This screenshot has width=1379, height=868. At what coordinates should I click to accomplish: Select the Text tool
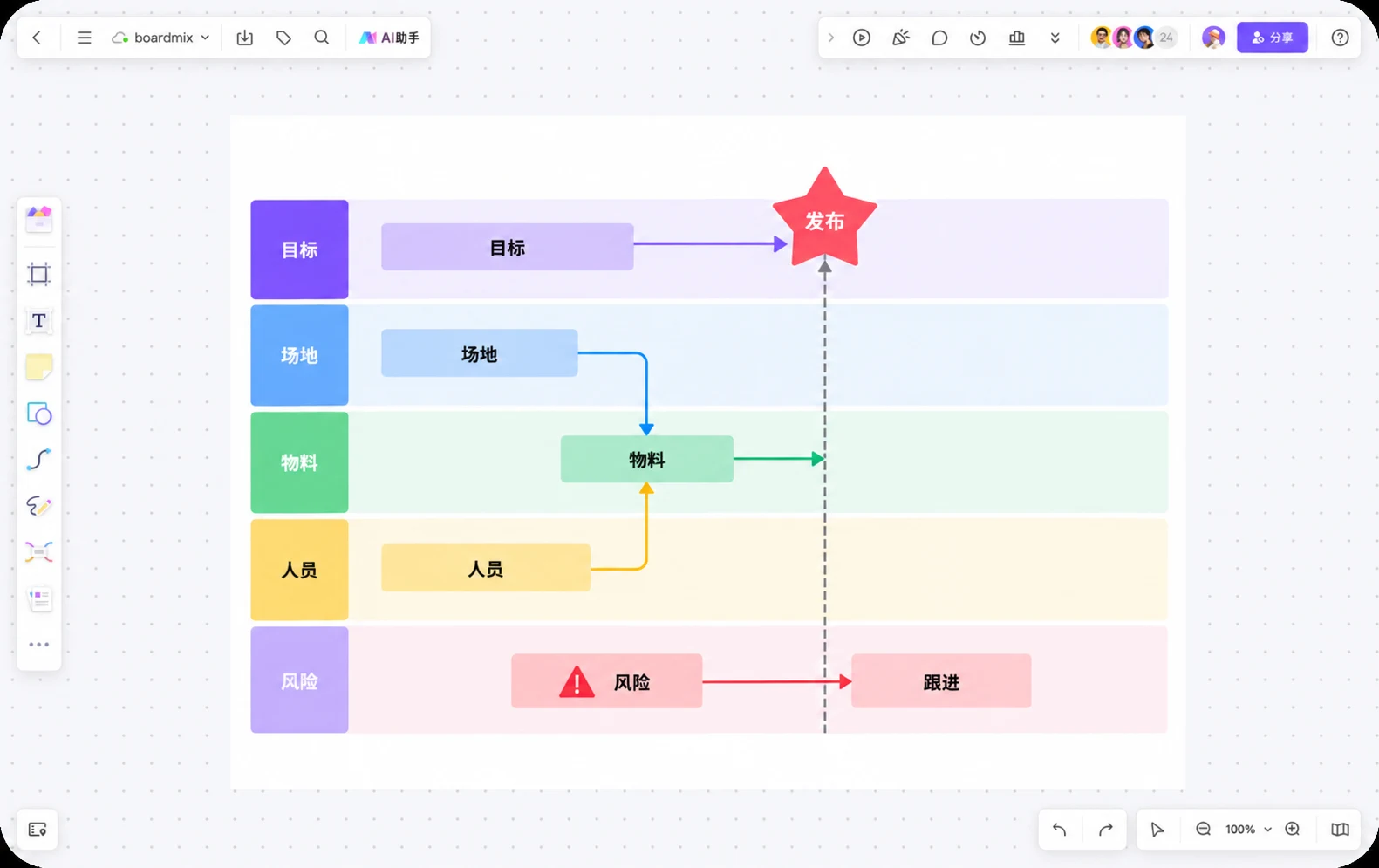click(x=39, y=321)
